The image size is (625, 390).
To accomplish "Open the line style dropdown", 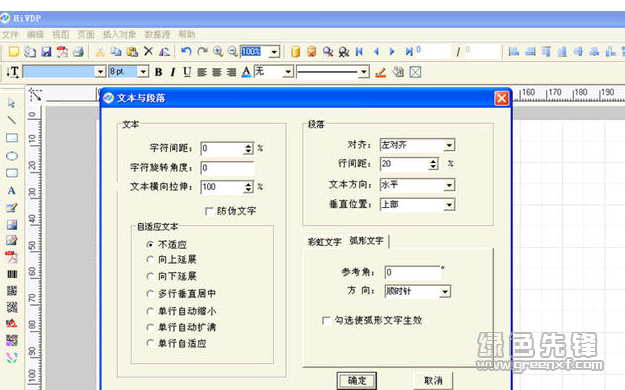I will point(364,72).
